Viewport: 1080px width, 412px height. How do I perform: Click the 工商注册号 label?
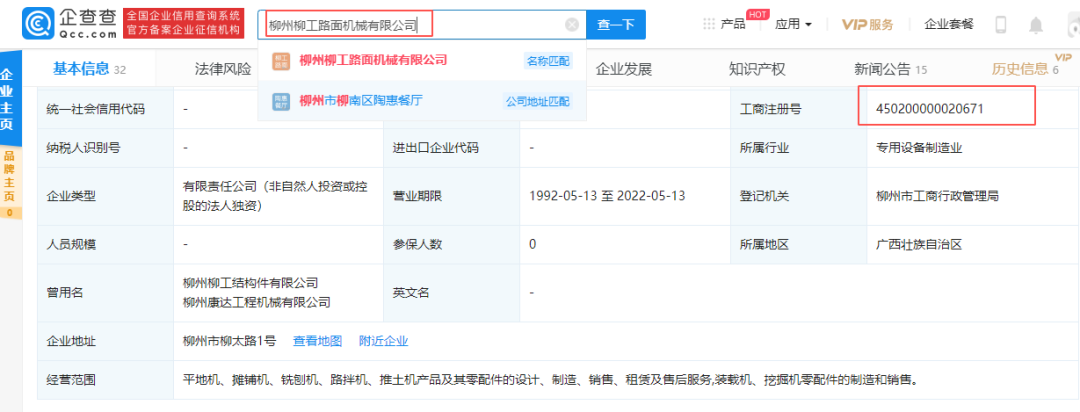pos(771,108)
